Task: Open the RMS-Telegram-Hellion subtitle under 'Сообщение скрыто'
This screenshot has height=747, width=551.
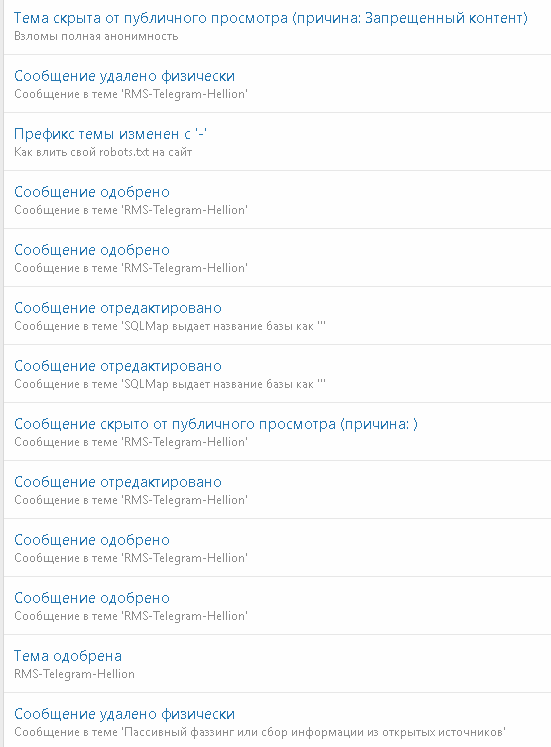Action: click(x=131, y=442)
